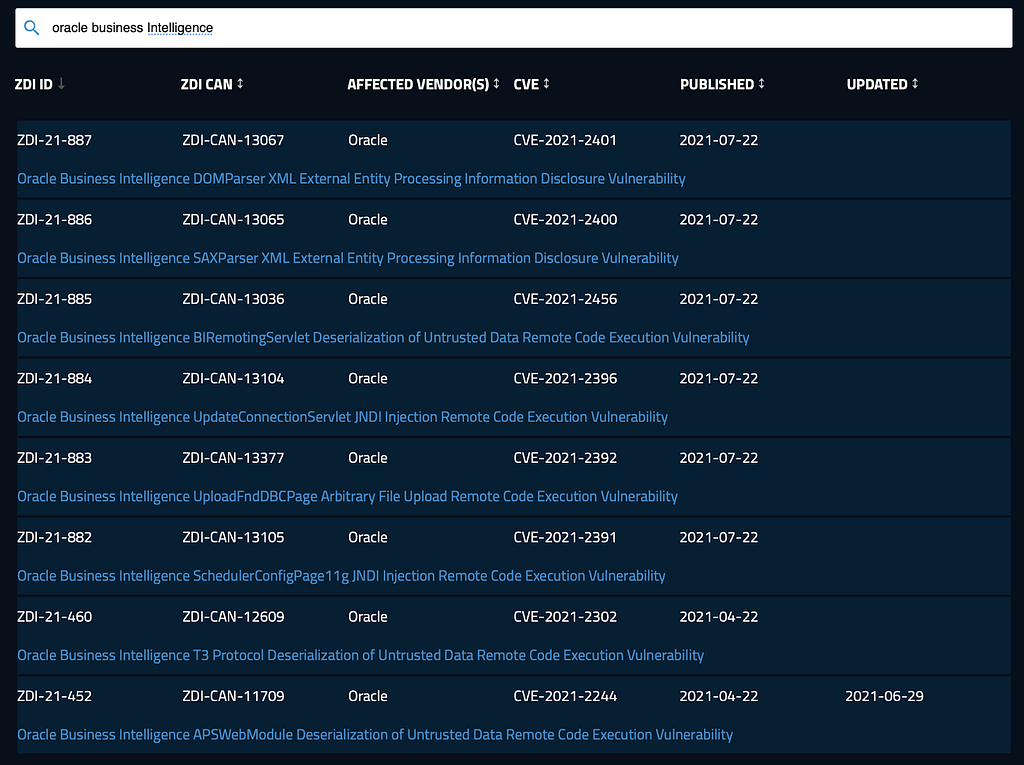Click the CVE-2021-2396 entry

click(565, 378)
